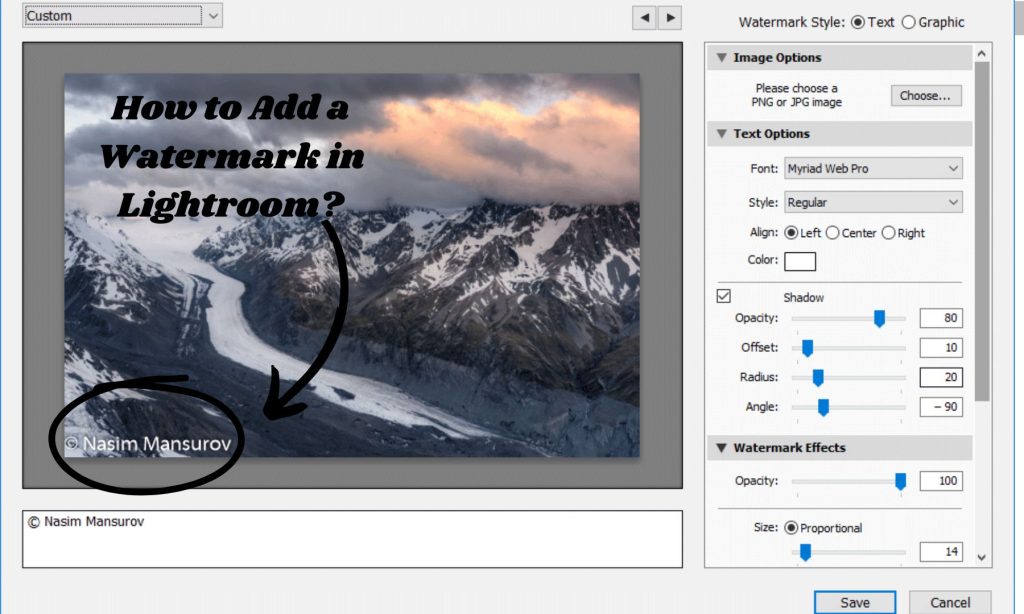The image size is (1024, 614).
Task: Collapse the Image Options section
Action: click(722, 57)
